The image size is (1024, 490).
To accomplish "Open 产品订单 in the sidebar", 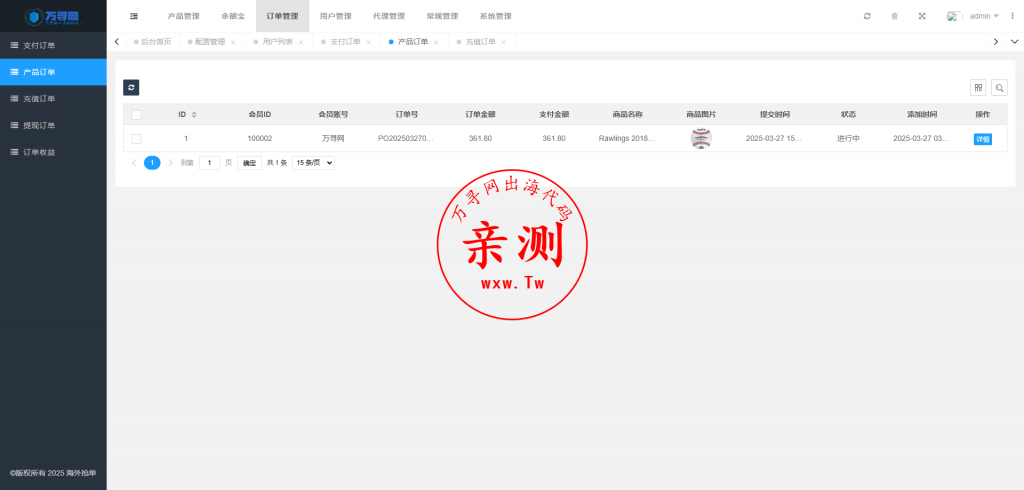I will [53, 72].
